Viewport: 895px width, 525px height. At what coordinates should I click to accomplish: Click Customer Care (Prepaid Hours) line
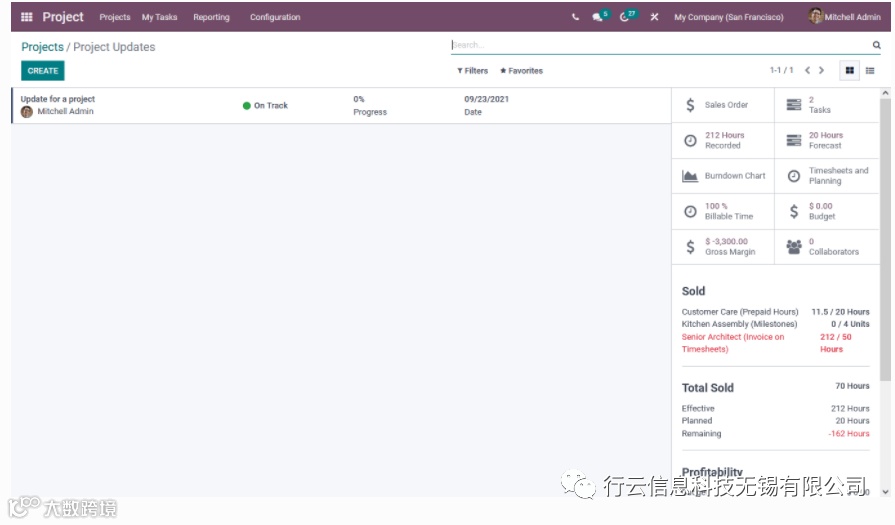point(775,312)
